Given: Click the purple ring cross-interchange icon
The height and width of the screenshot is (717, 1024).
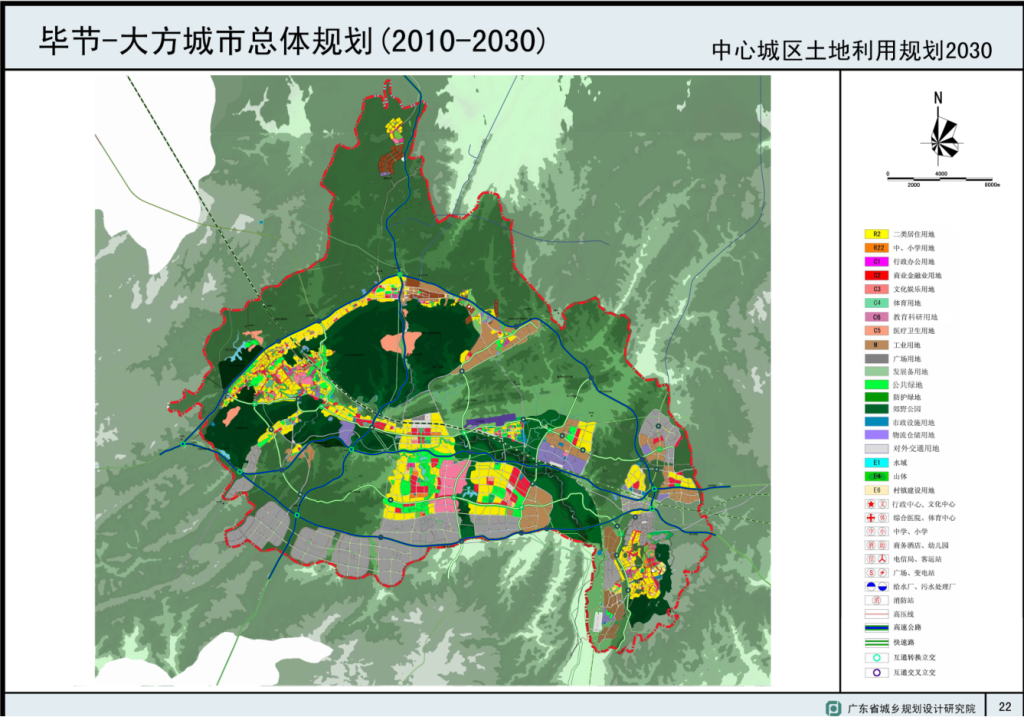Looking at the screenshot, I should (x=877, y=673).
